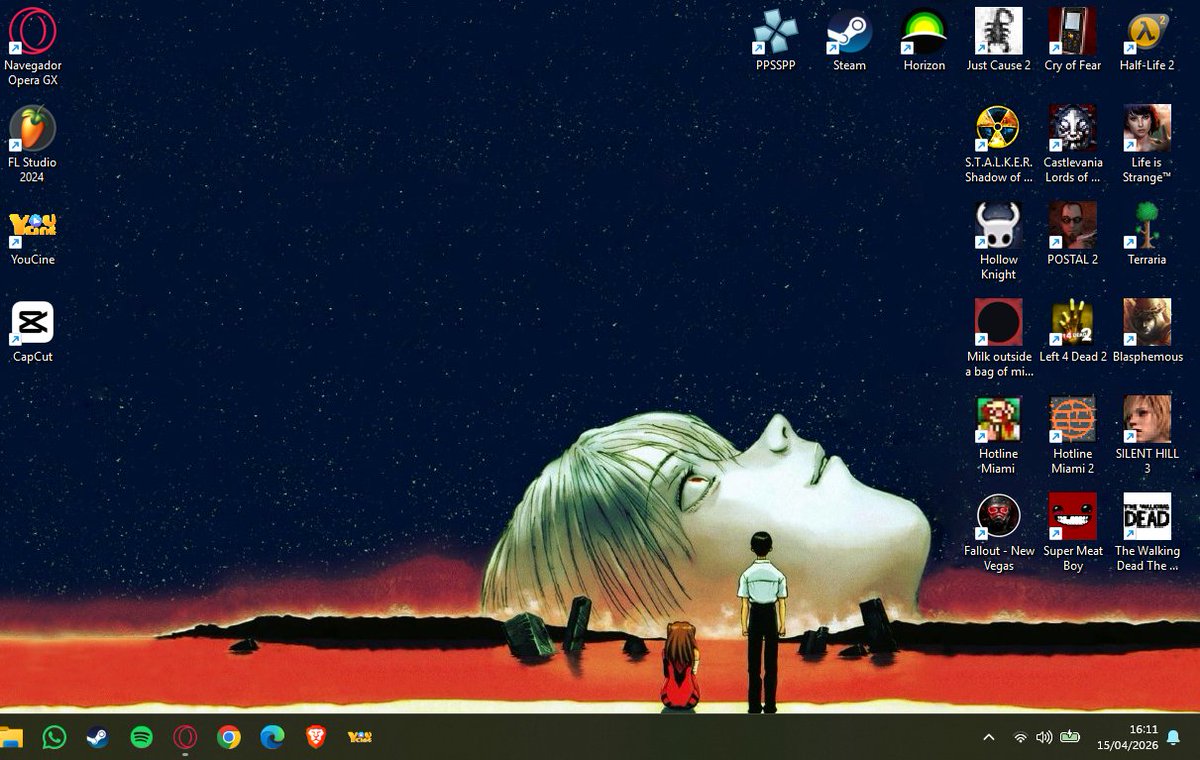The image size is (1200, 760).
Task: Open Spotify from the taskbar
Action: [x=141, y=737]
